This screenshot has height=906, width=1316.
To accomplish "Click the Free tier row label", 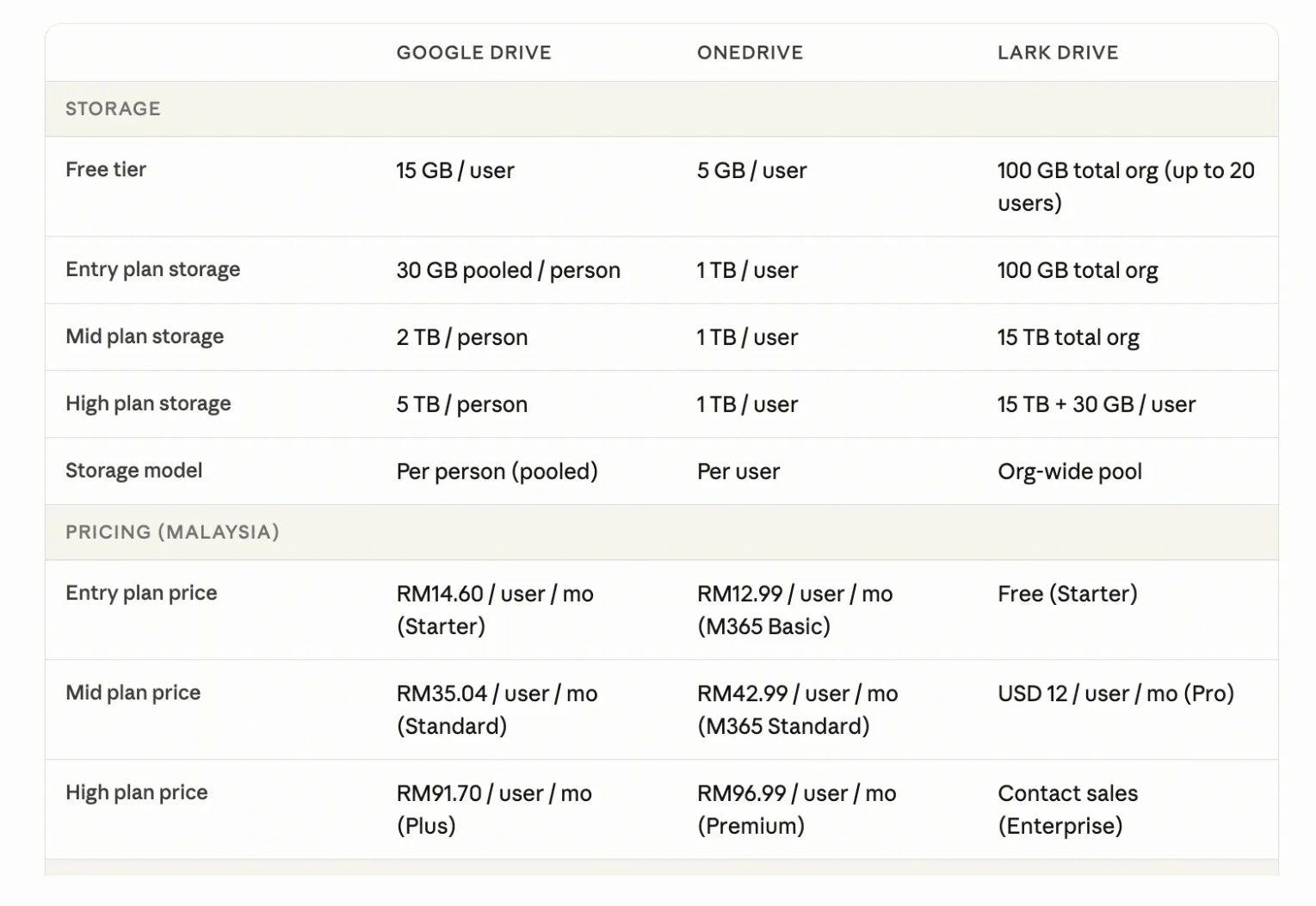I will point(106,169).
